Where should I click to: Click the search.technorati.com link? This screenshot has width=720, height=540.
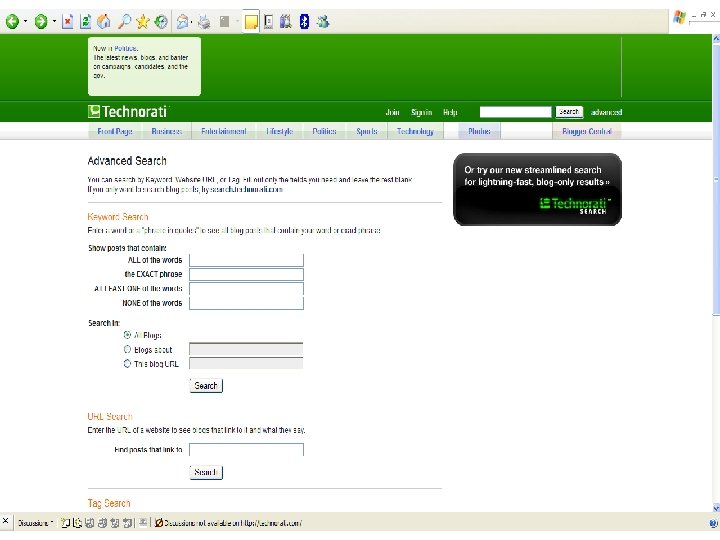click(247, 189)
